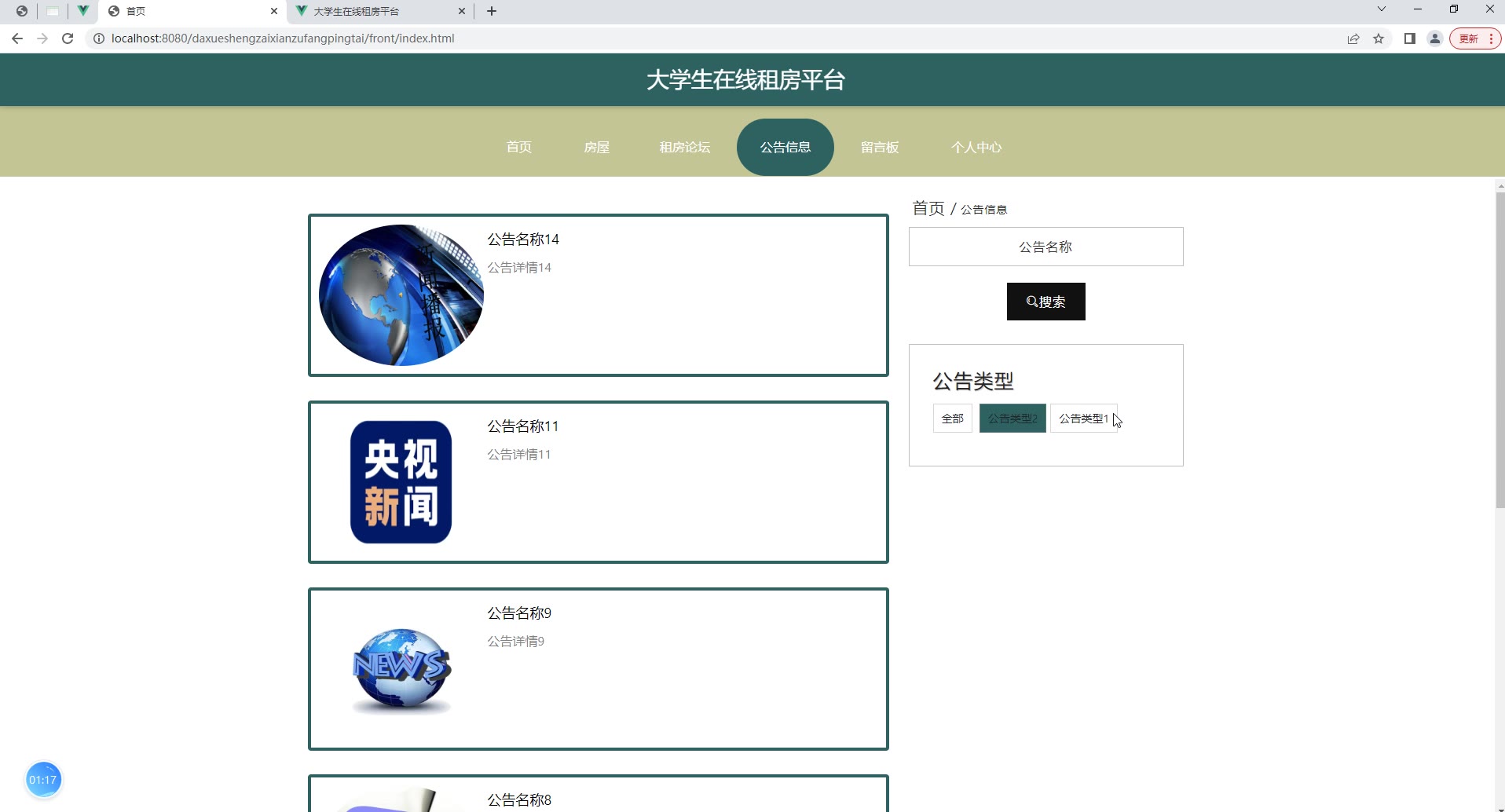
Task: Click the 搜索 search button
Action: 1046,302
